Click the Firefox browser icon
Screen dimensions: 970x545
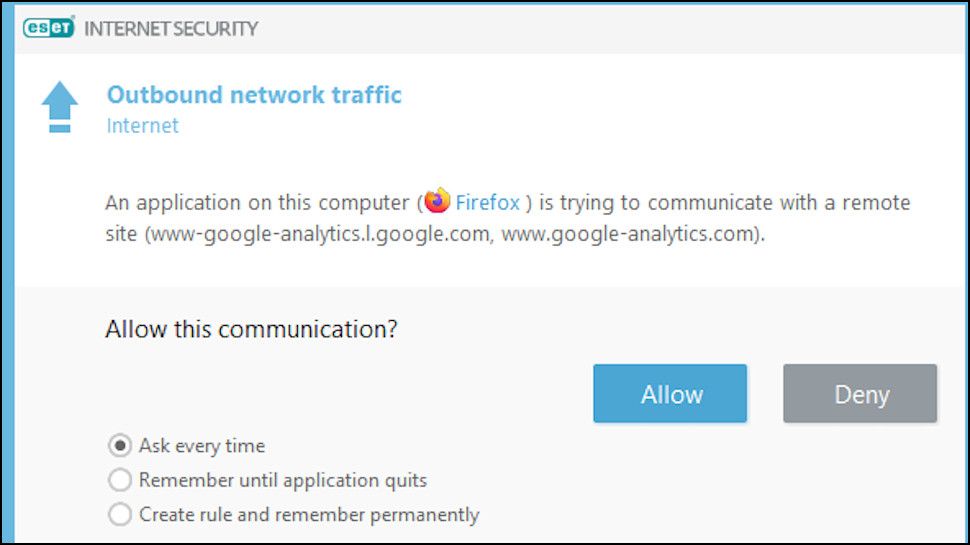click(x=437, y=202)
